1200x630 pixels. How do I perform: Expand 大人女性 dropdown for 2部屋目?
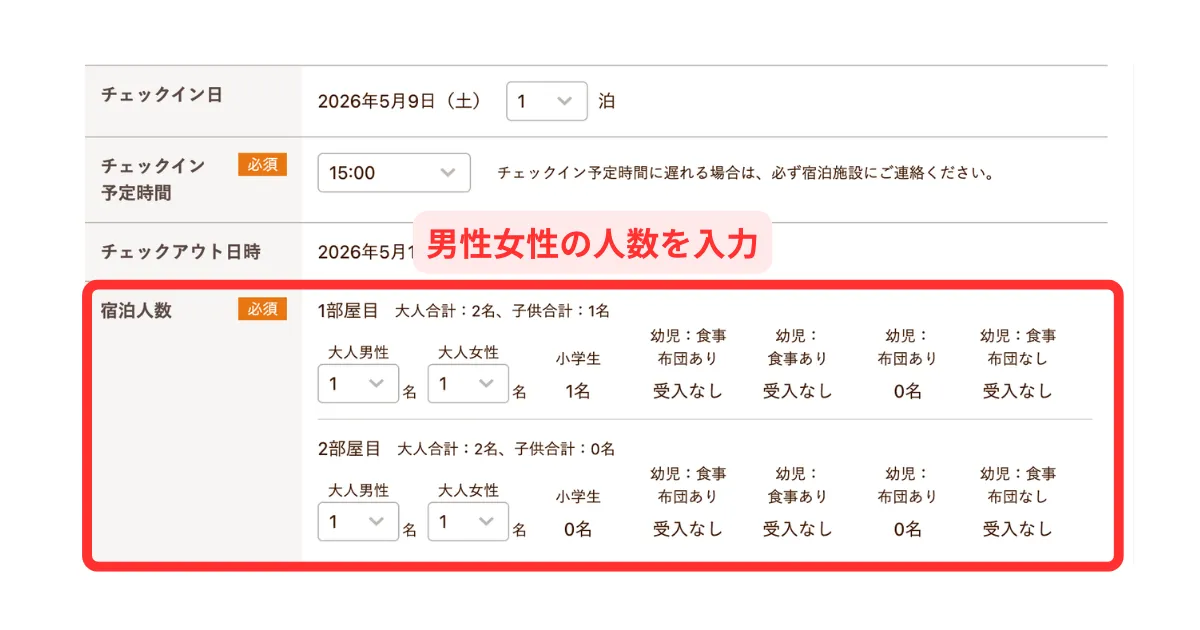coord(468,522)
